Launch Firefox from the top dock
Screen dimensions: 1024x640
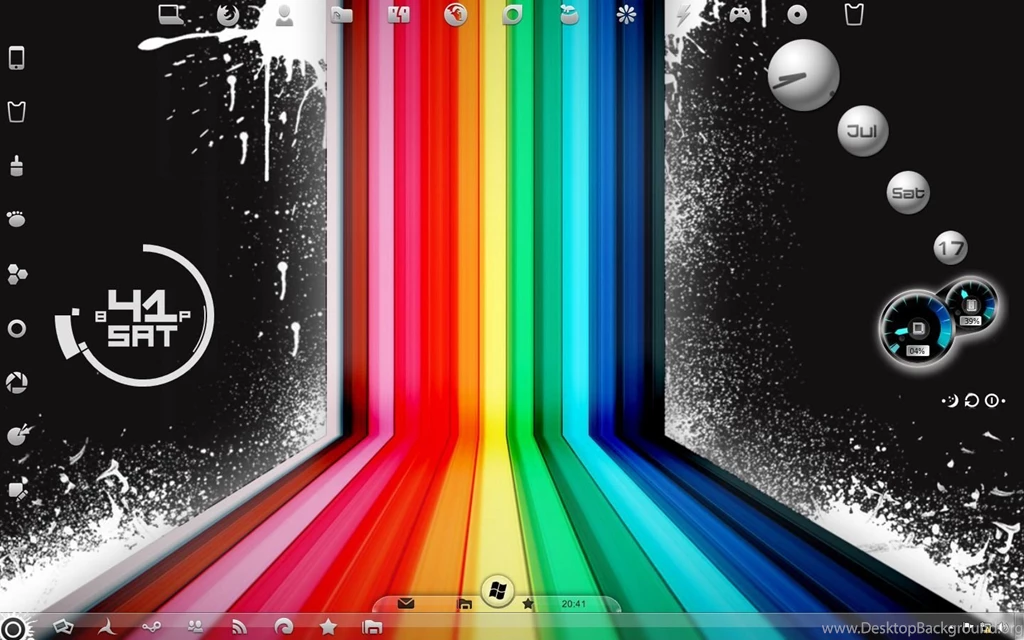click(x=457, y=16)
